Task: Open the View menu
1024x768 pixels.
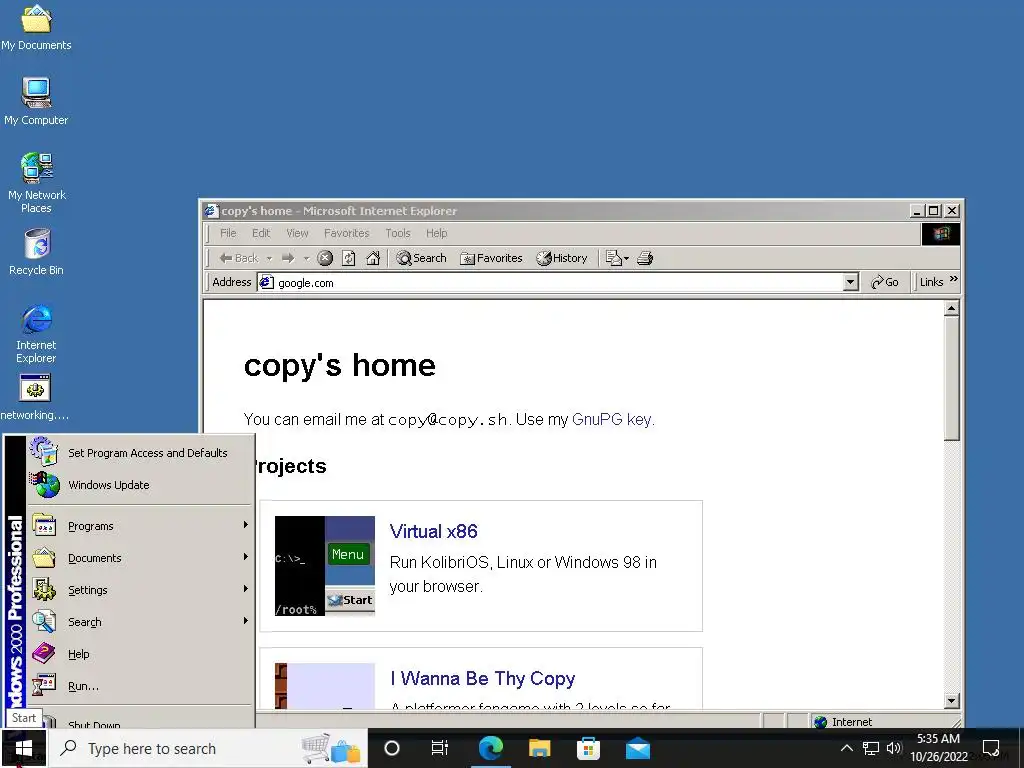Action: (x=297, y=233)
